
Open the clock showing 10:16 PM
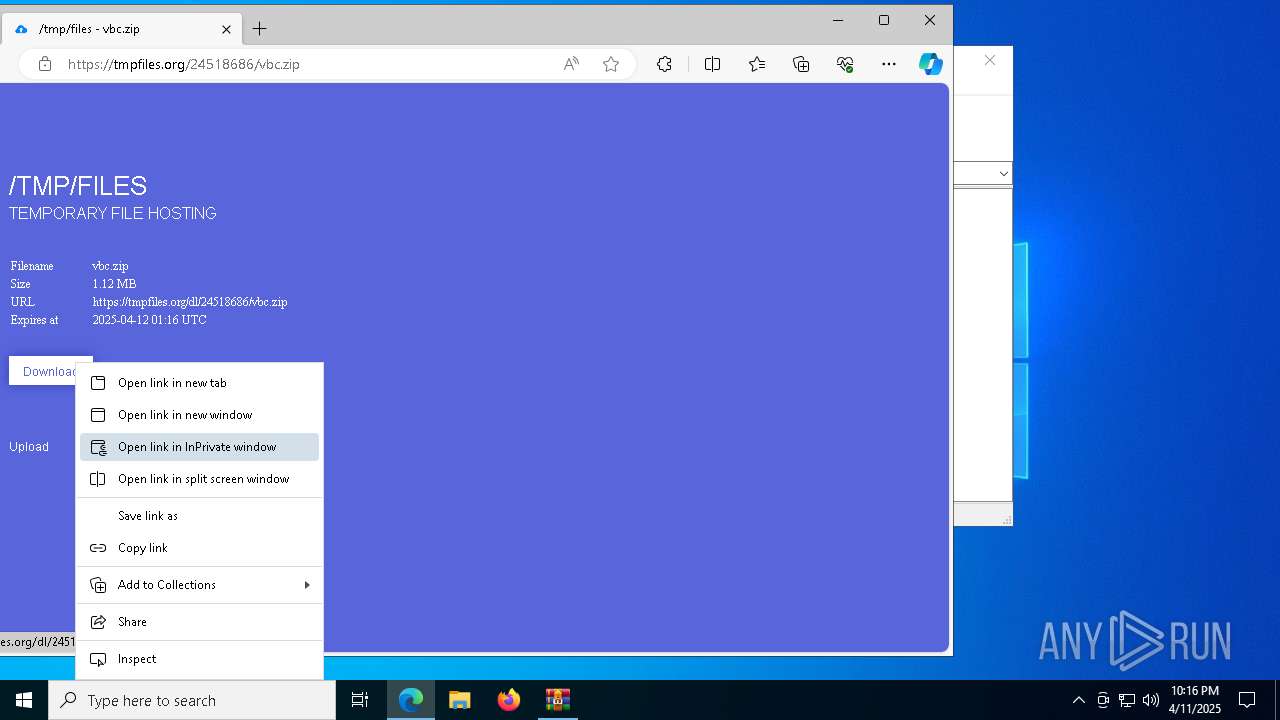tap(1195, 700)
